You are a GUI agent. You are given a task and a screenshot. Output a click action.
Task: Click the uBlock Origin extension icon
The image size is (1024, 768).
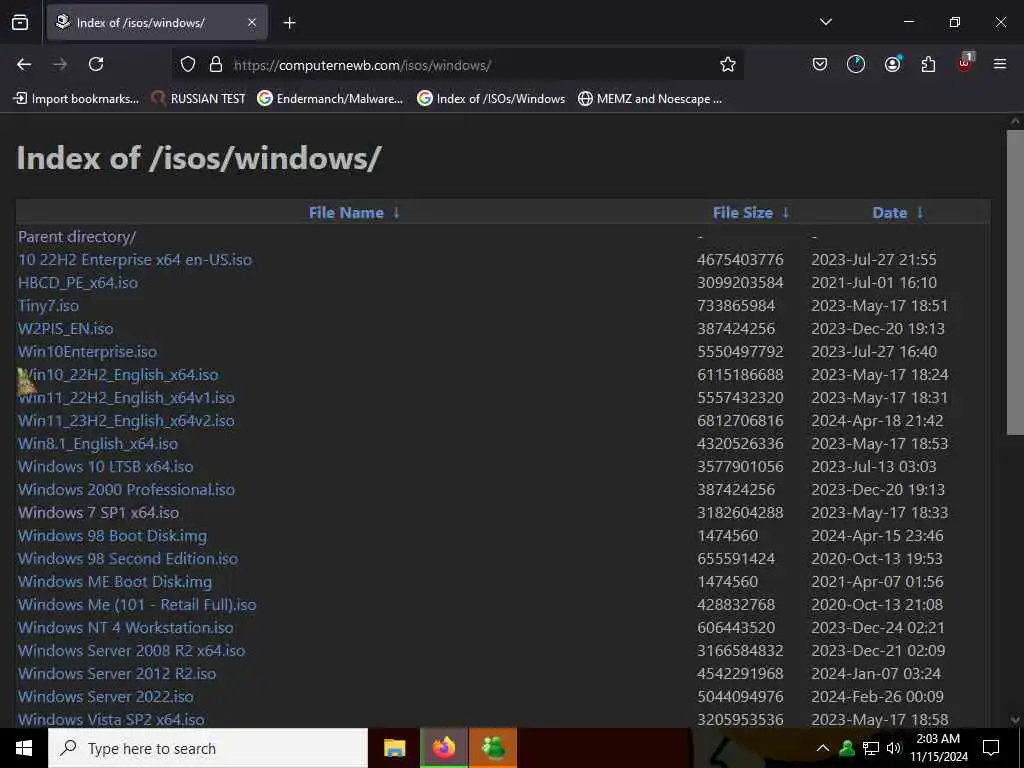[965, 63]
